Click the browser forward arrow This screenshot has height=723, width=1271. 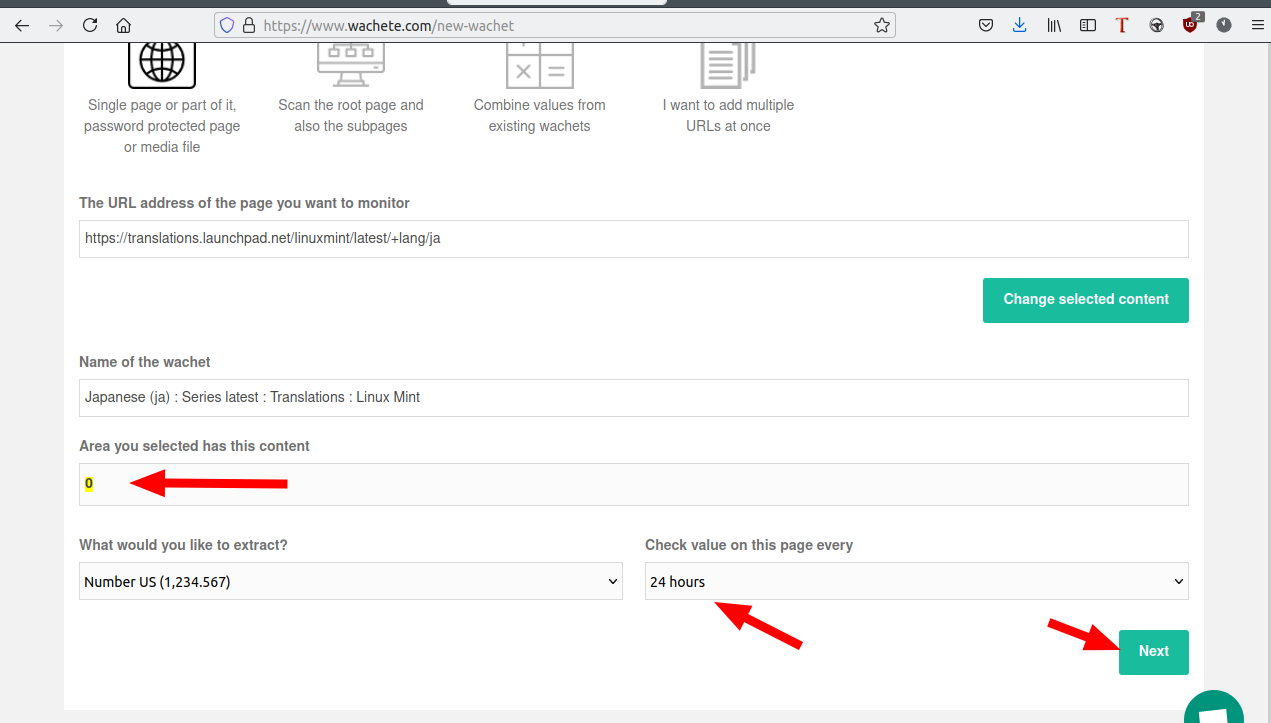56,26
